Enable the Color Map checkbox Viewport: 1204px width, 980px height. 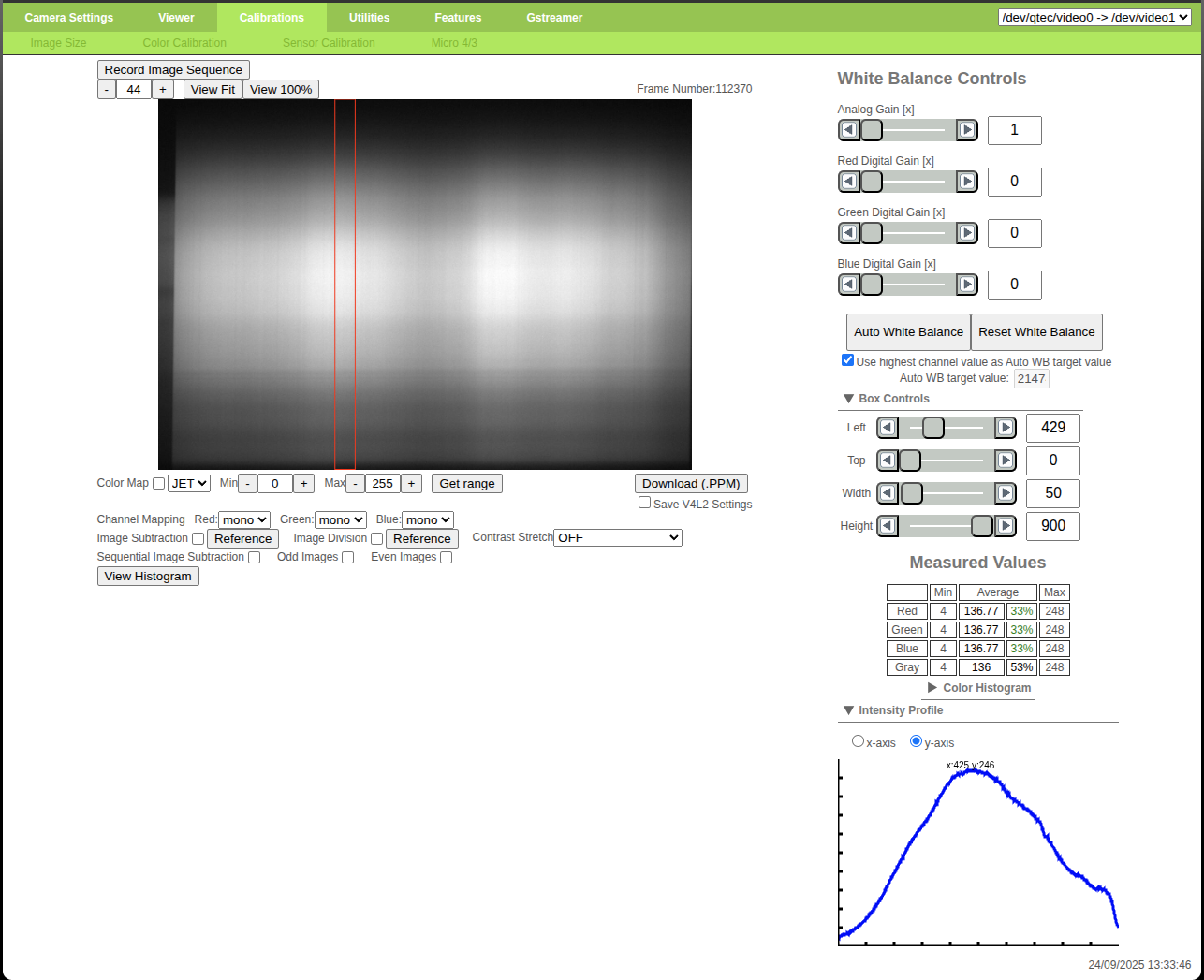click(159, 484)
